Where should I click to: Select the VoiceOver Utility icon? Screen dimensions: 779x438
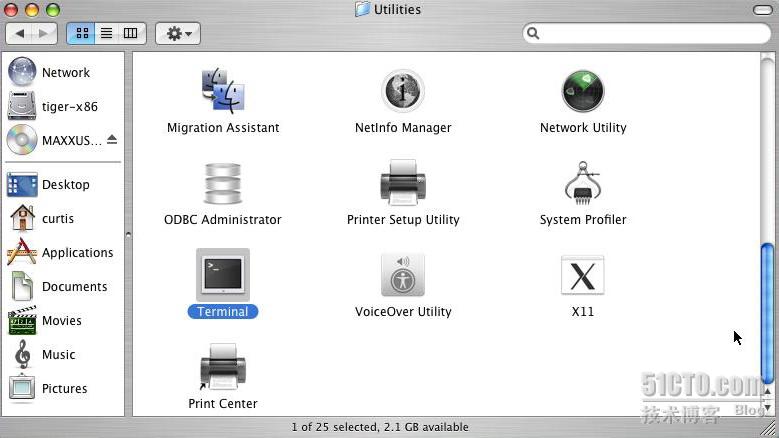[x=403, y=275]
